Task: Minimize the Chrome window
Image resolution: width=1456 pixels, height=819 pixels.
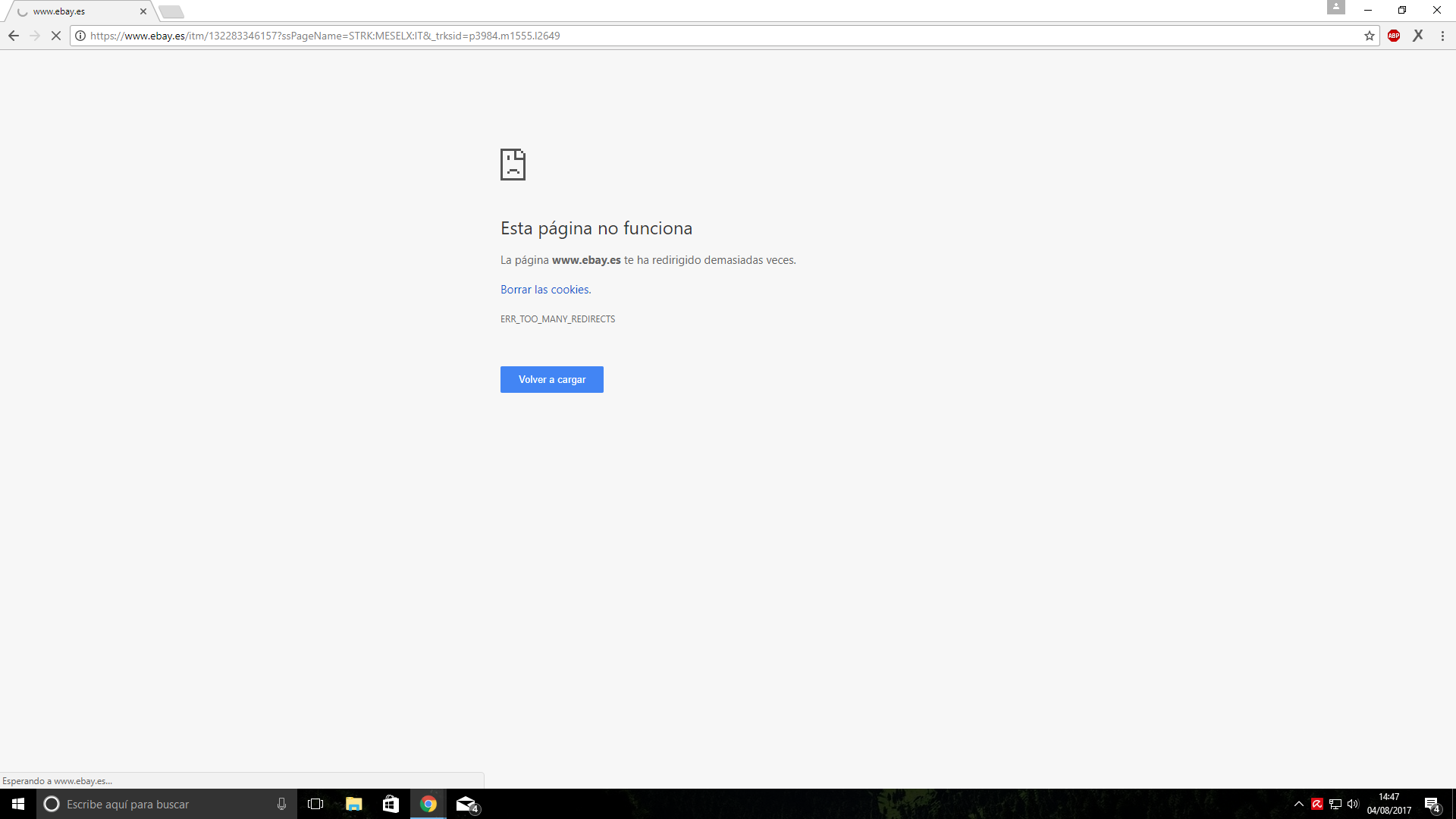Action: click(x=1368, y=10)
